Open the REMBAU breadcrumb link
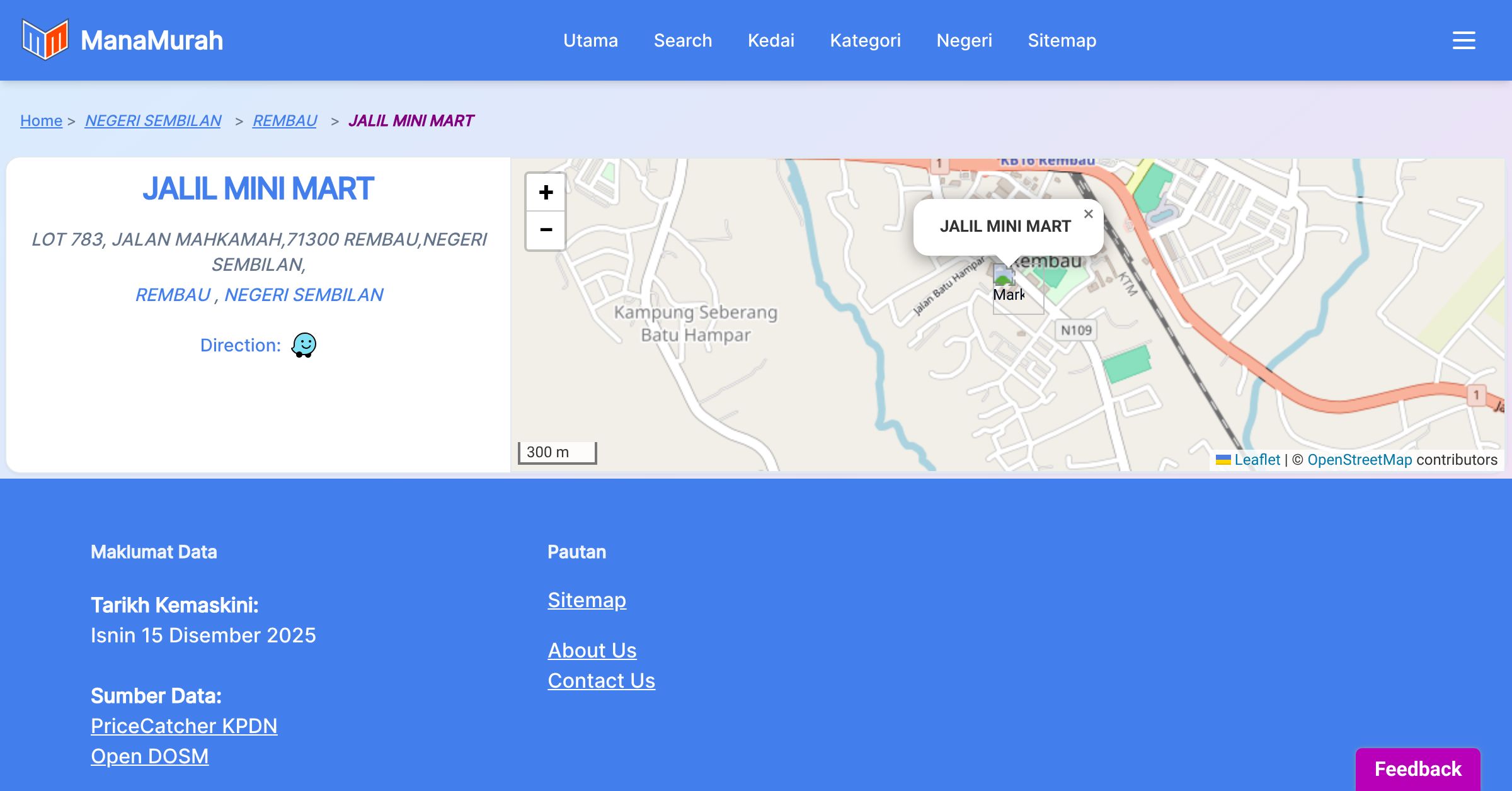Screen dimensions: 1512x791 point(285,120)
